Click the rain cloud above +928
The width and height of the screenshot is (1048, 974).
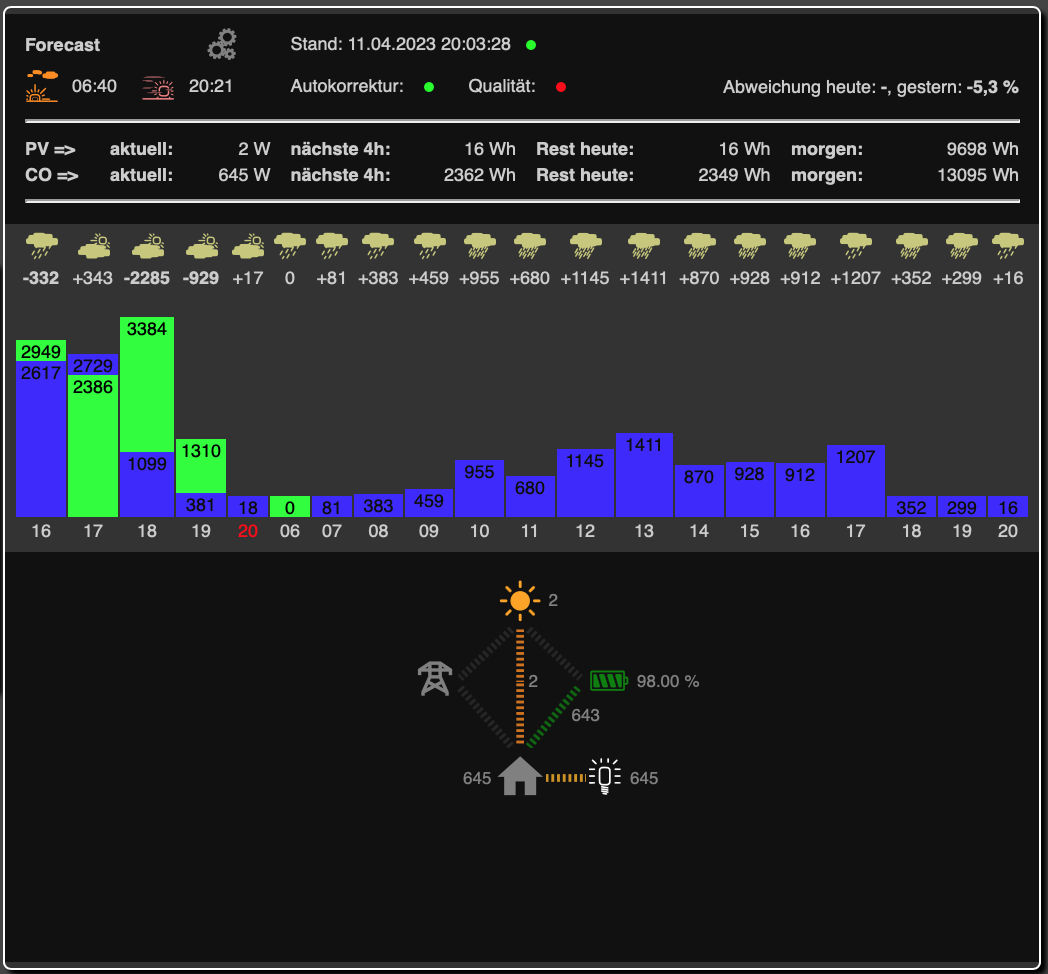[750, 246]
